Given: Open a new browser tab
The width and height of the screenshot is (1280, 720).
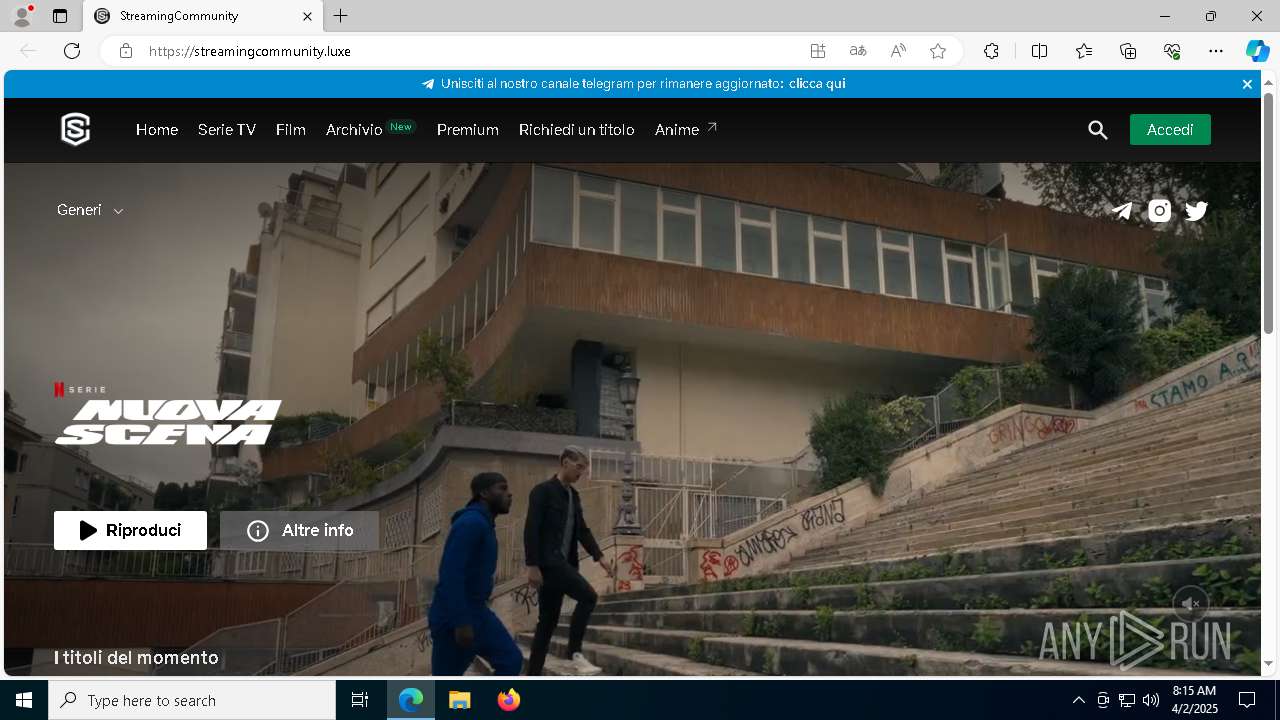Looking at the screenshot, I should [341, 16].
